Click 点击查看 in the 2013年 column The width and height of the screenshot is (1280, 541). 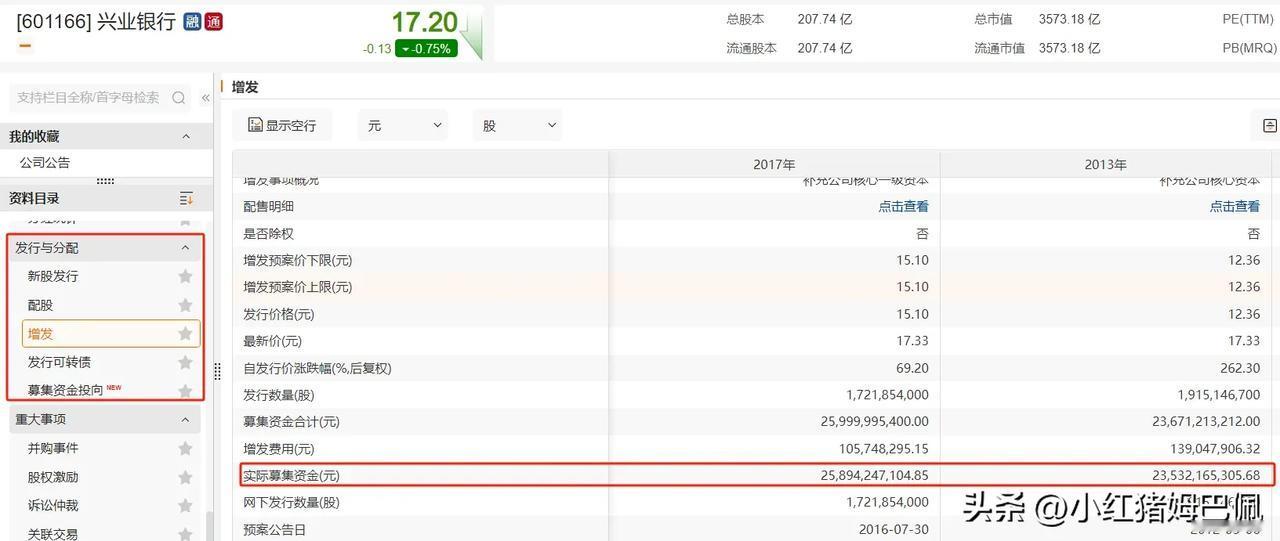1235,206
